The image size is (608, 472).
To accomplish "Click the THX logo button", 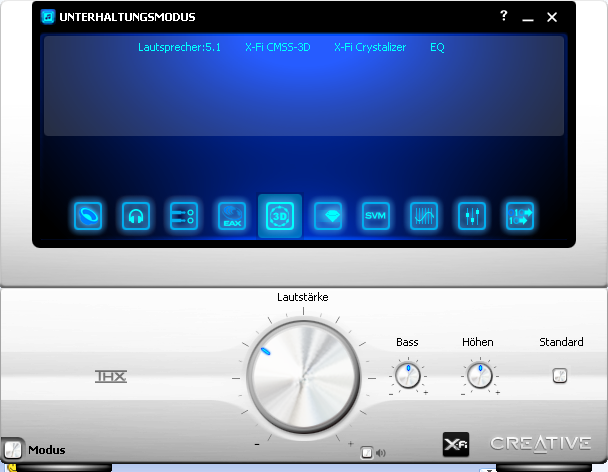I will [111, 376].
